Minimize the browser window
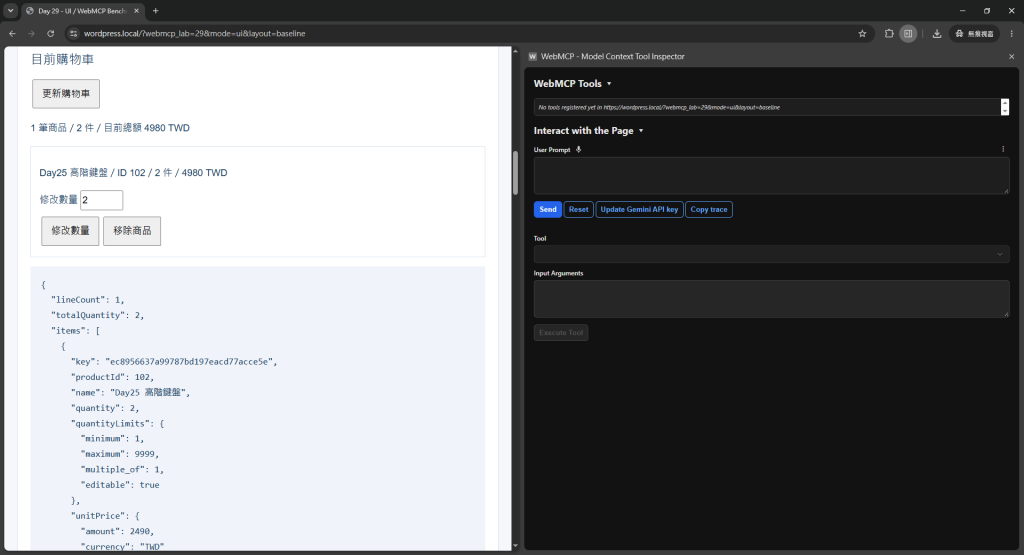Viewport: 1024px width, 555px height. click(x=962, y=10)
